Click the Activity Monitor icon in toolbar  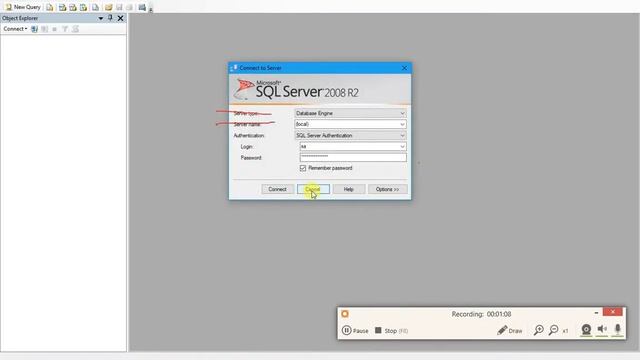pos(142,7)
